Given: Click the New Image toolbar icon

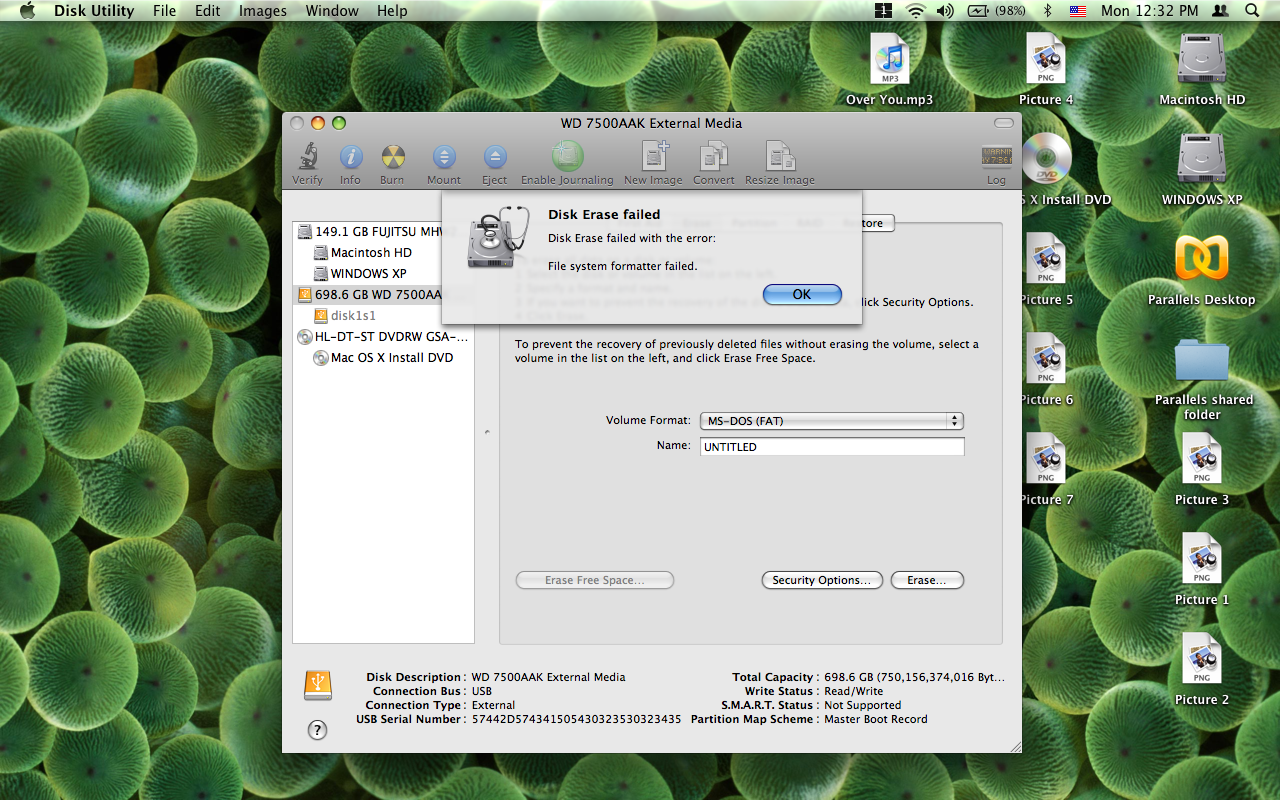Looking at the screenshot, I should (x=653, y=157).
